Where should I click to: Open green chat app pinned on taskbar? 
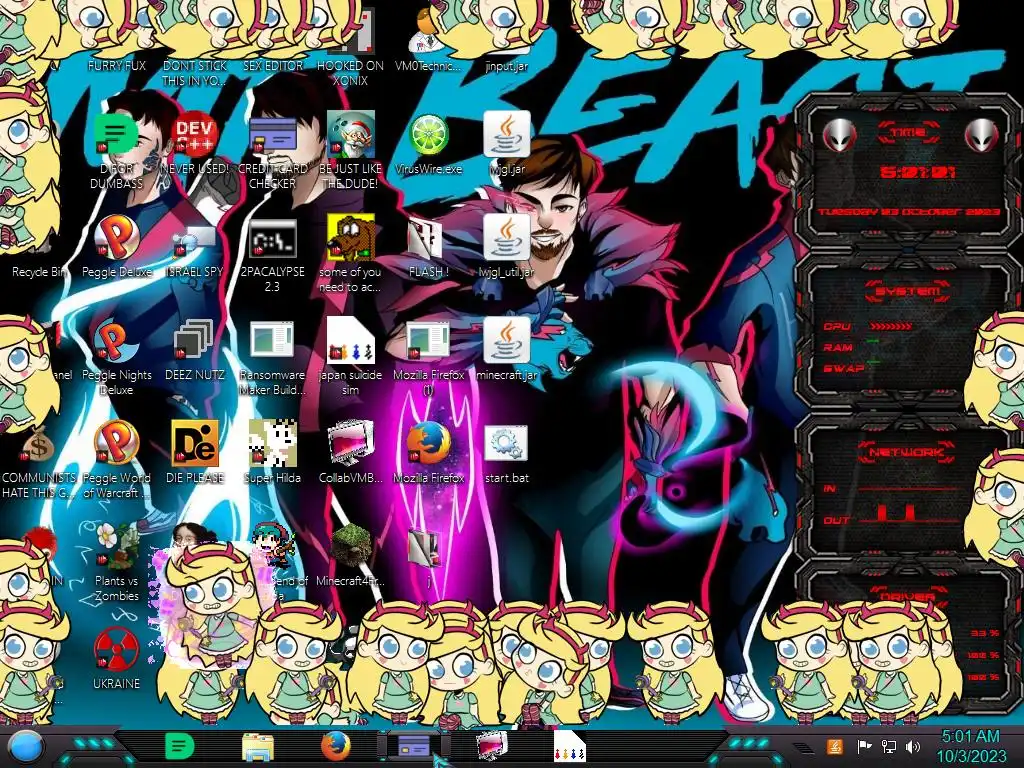tap(179, 747)
